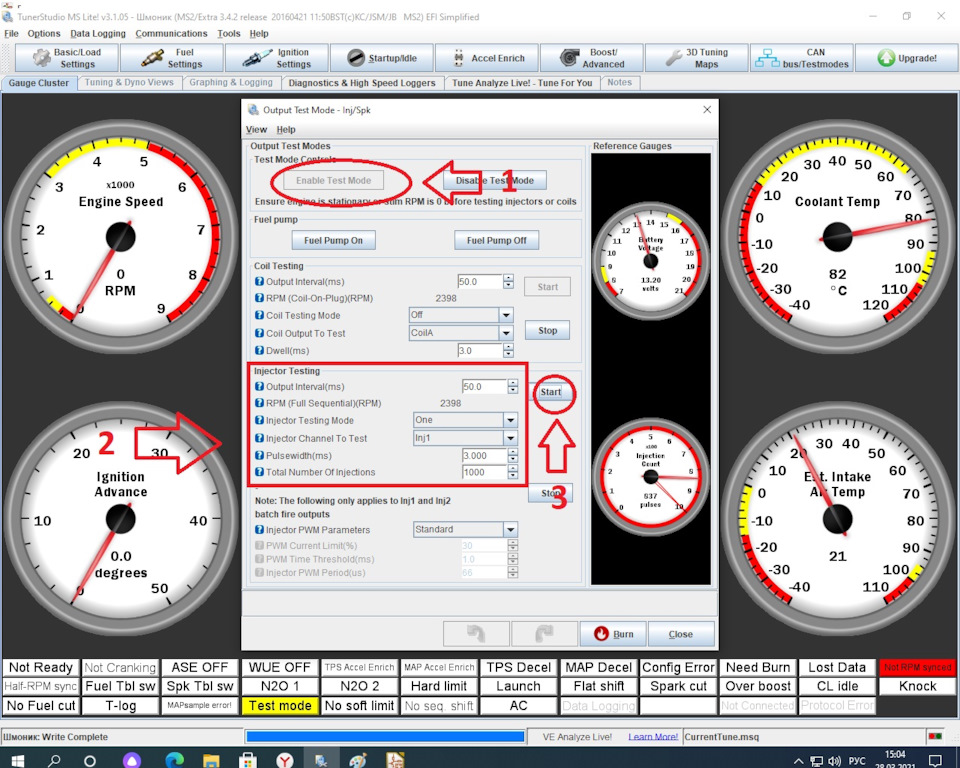Viewport: 960px width, 768px height.
Task: Open Startup/Idle toolbar button
Action: coord(381,58)
